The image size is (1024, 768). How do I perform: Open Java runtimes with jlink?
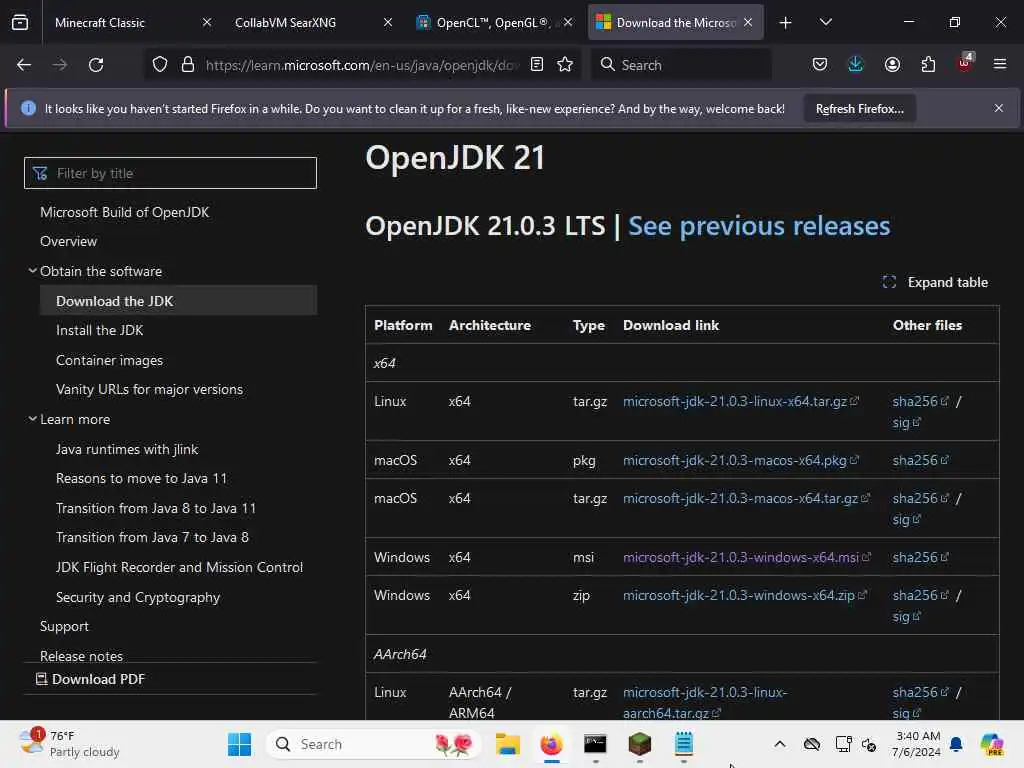tap(127, 449)
